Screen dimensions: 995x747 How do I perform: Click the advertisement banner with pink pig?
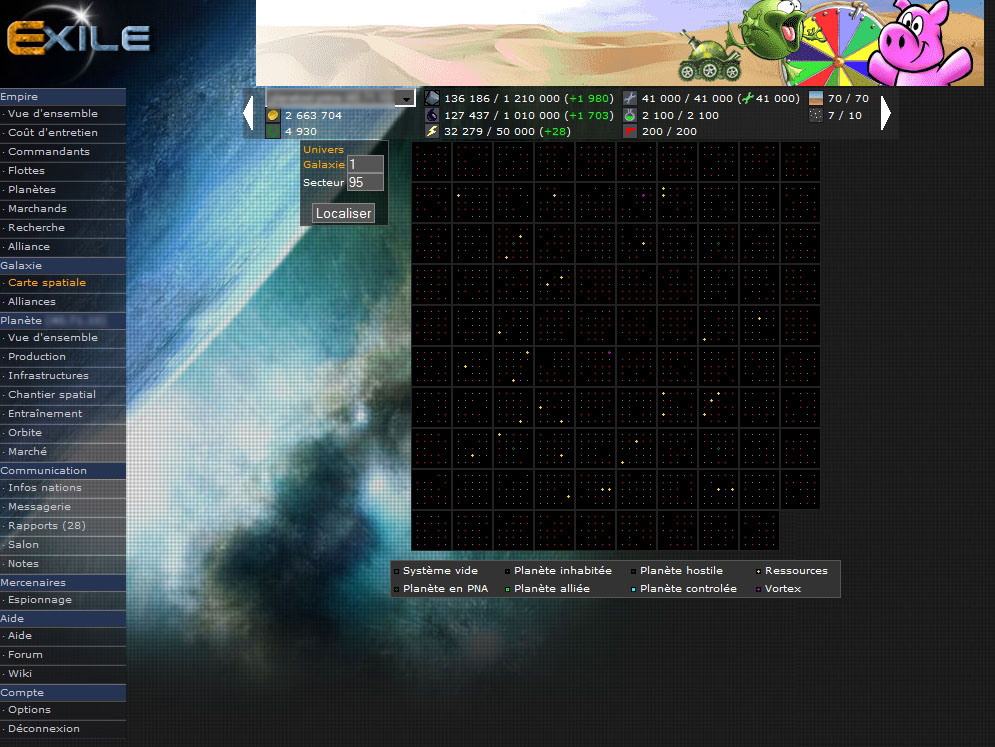click(x=625, y=43)
